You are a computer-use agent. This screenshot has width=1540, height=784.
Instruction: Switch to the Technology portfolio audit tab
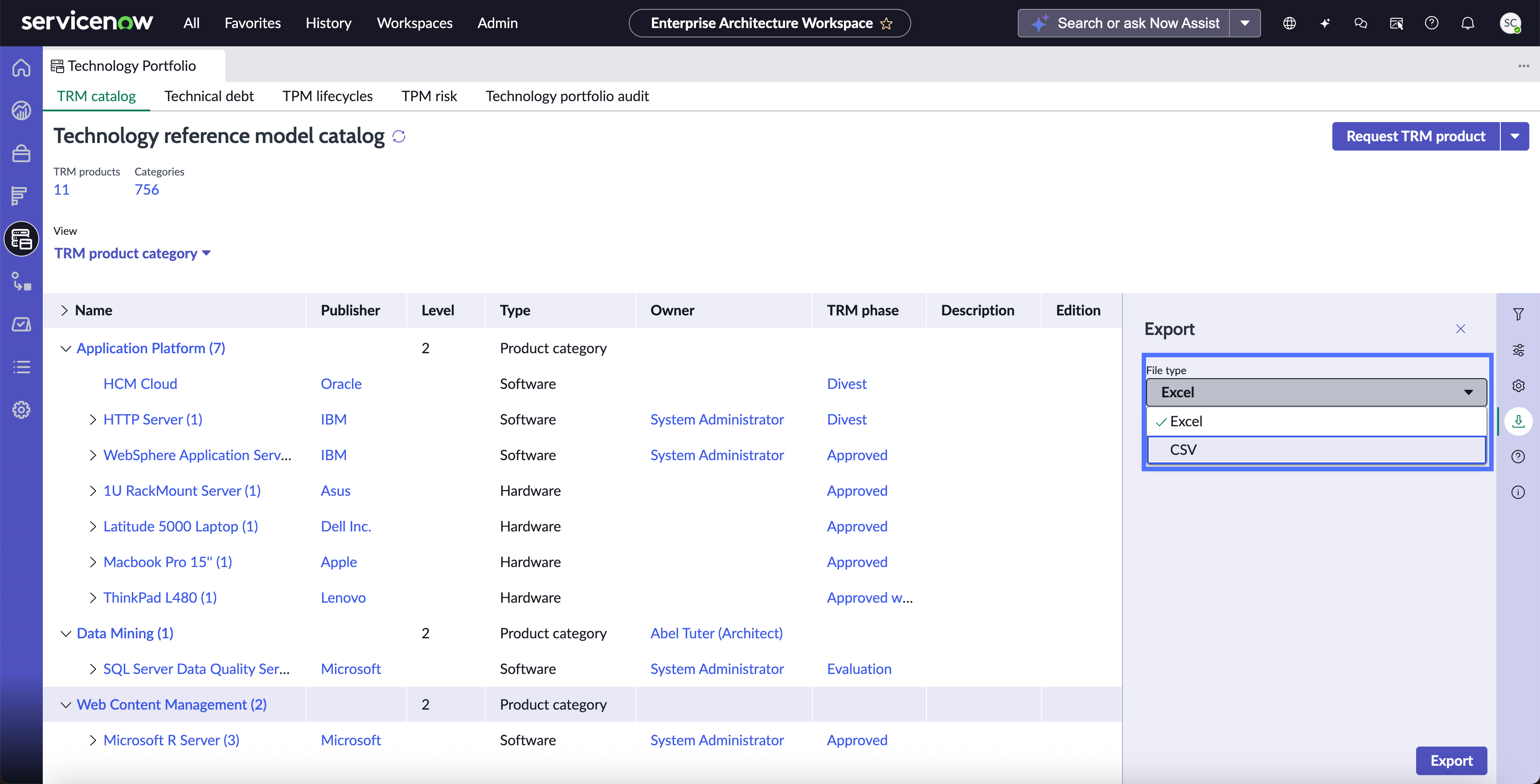[567, 96]
